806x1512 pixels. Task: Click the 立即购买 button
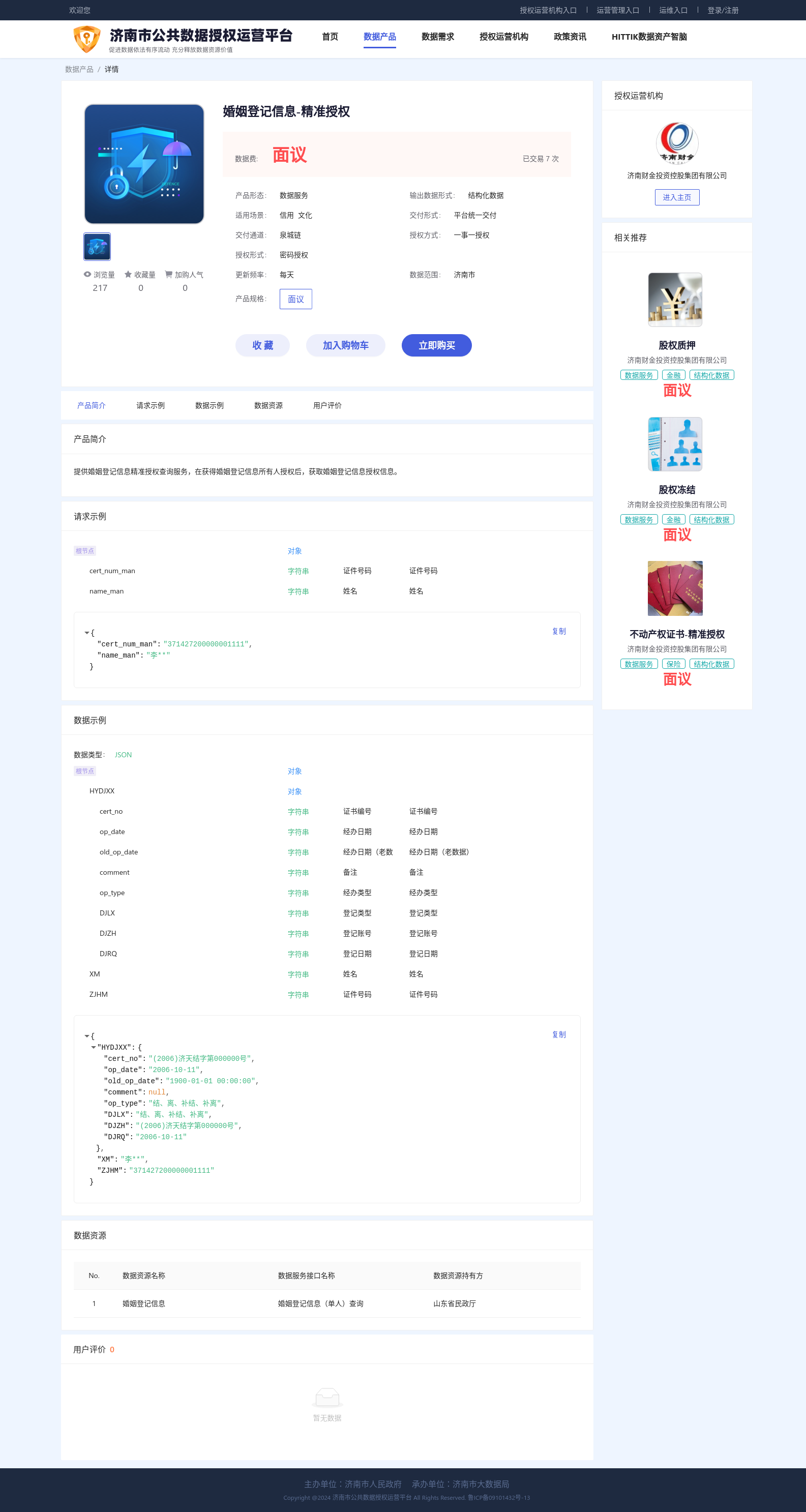tap(437, 345)
